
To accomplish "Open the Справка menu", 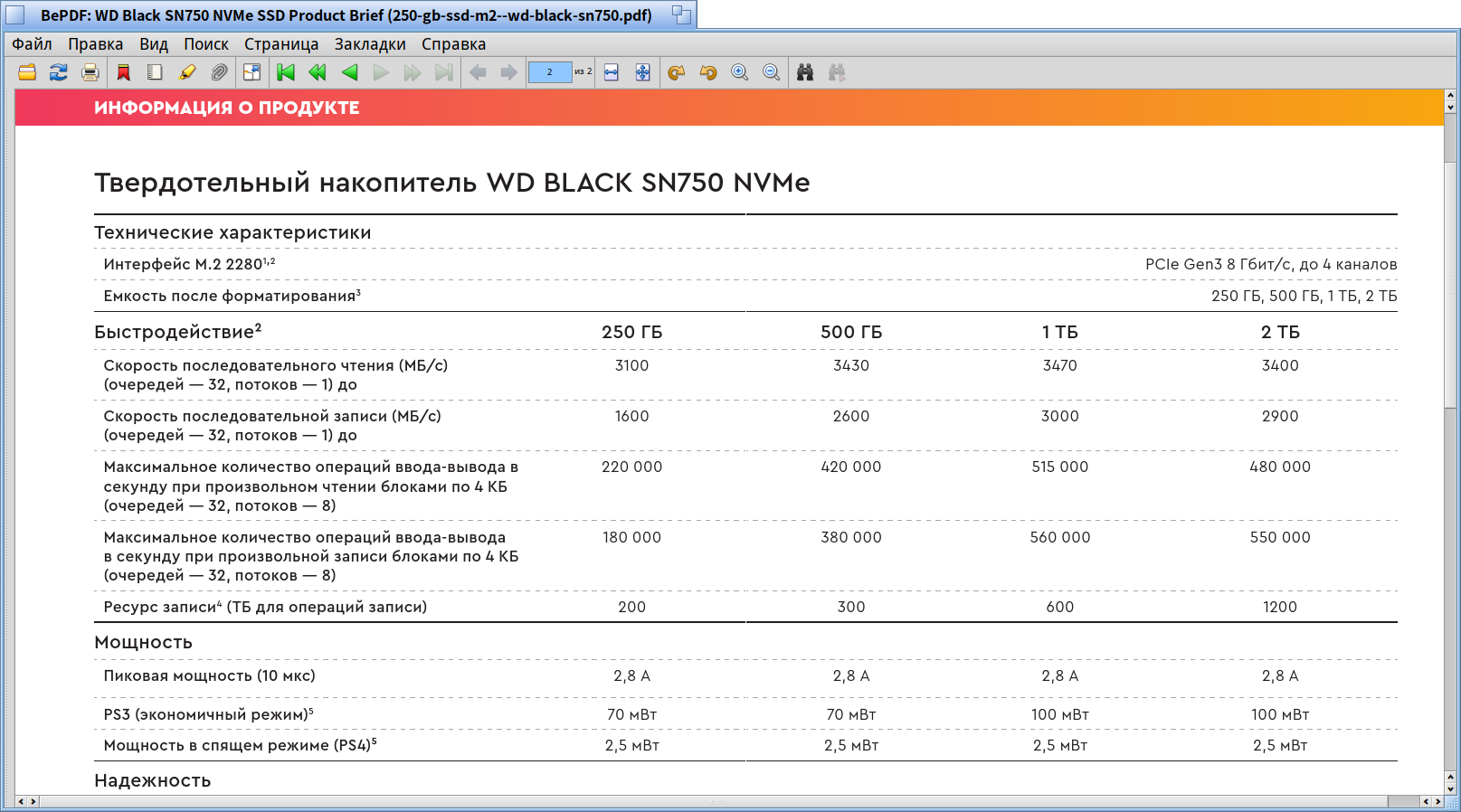I will [x=453, y=44].
